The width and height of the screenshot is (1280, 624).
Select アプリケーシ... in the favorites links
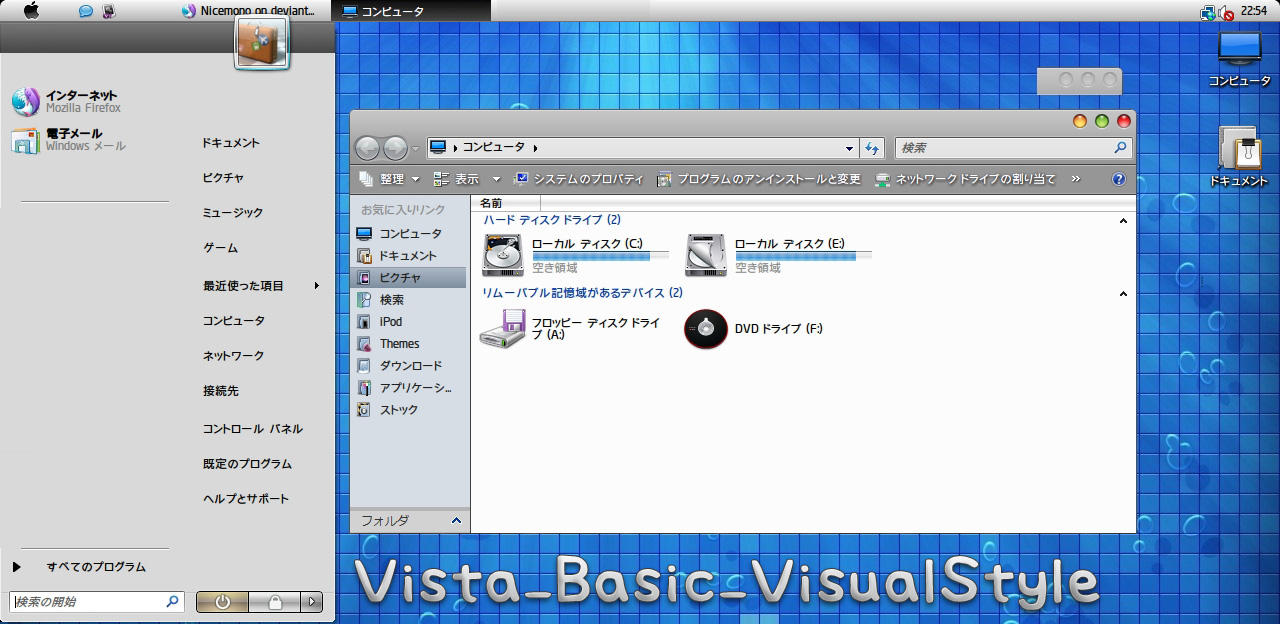[410, 388]
